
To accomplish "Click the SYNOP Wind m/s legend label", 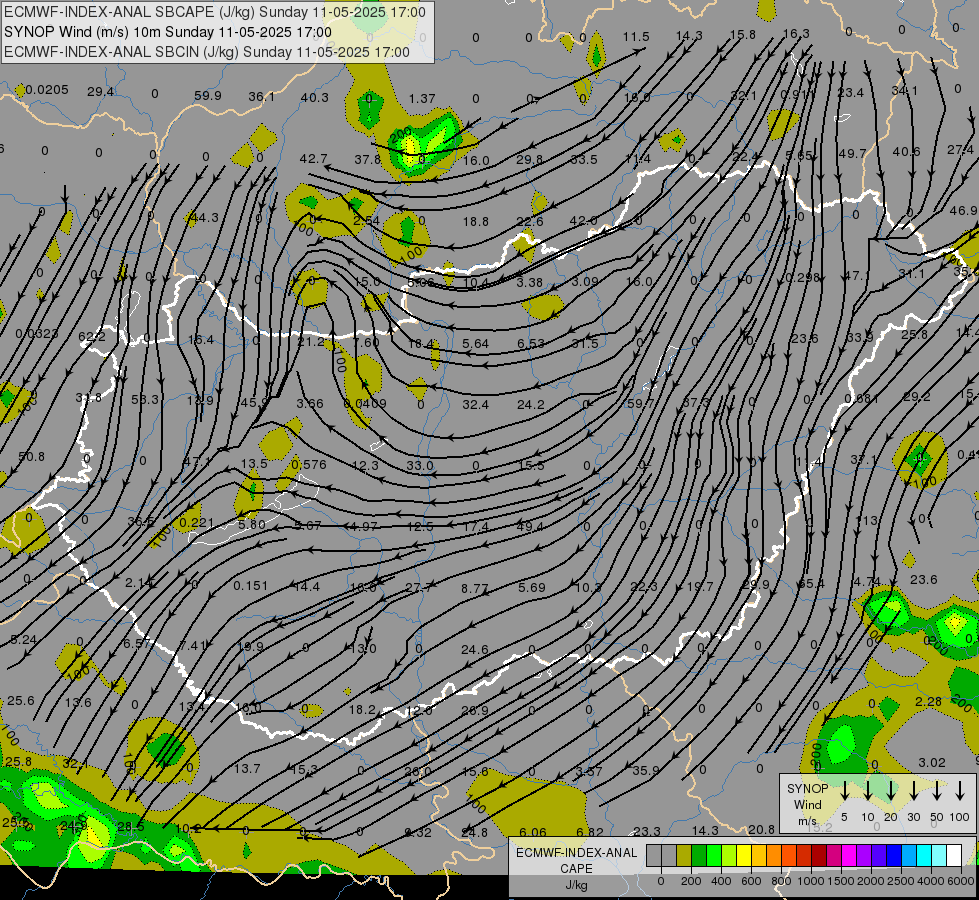I will pos(807,805).
